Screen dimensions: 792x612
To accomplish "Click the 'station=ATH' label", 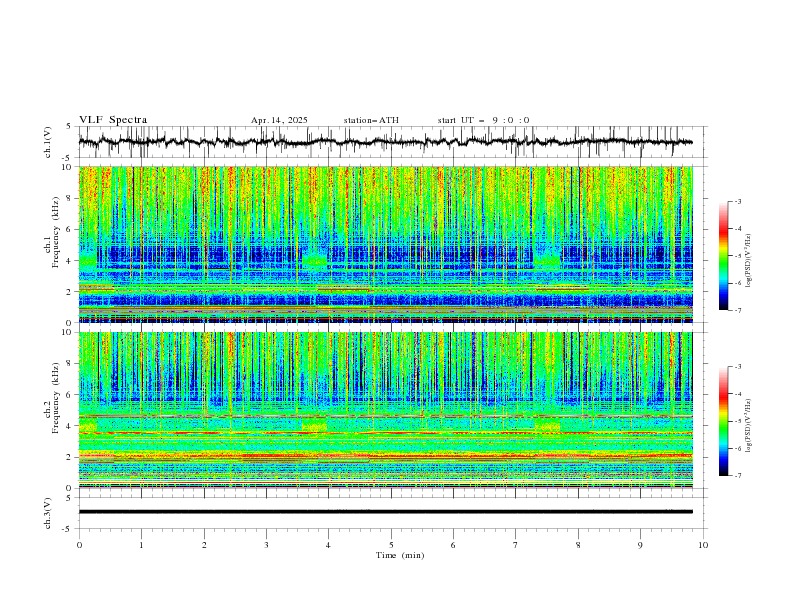I will tap(371, 120).
